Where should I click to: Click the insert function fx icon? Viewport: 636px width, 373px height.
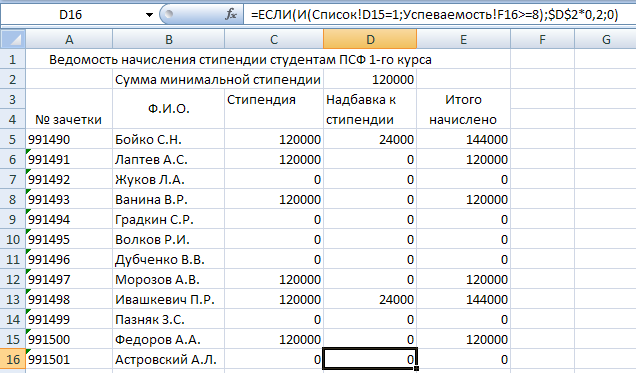click(231, 15)
